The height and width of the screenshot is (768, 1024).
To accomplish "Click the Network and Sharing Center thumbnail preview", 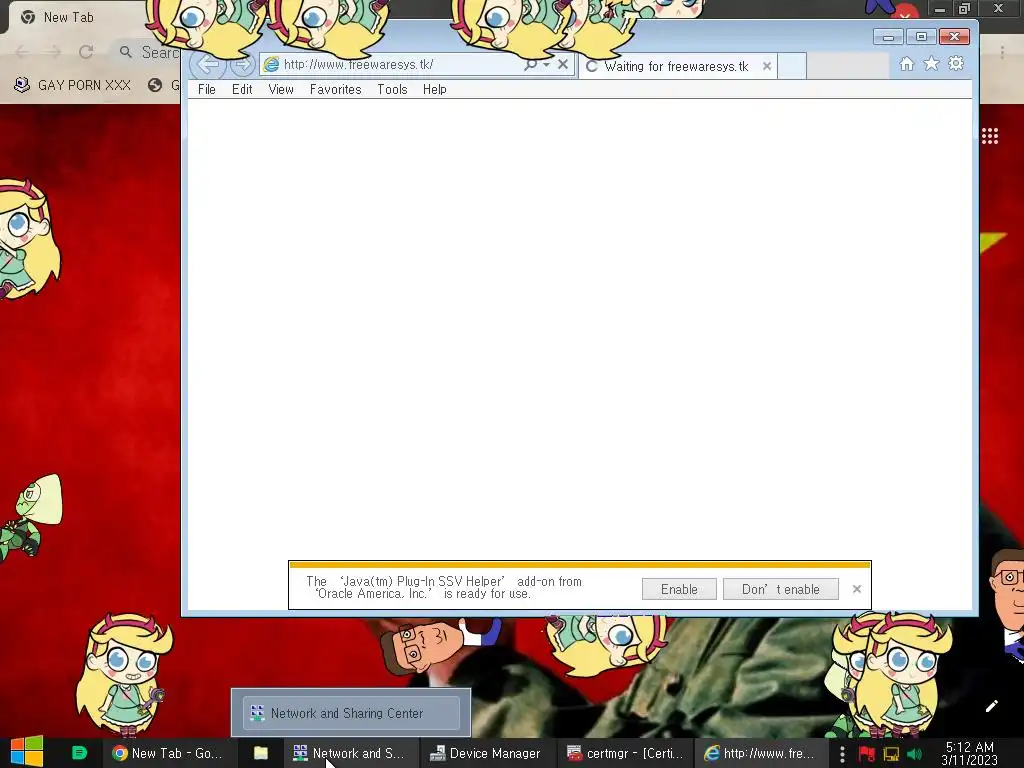I will coord(351,712).
